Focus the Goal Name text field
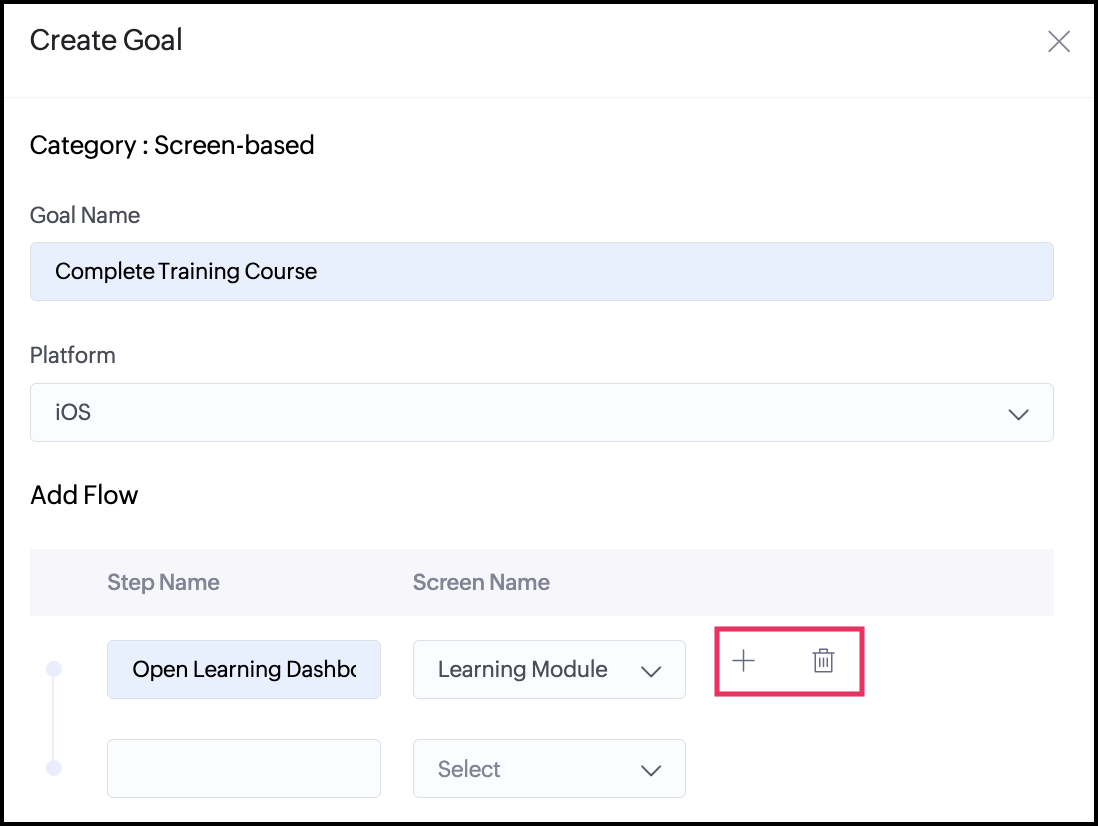The width and height of the screenshot is (1098, 826). tap(541, 271)
